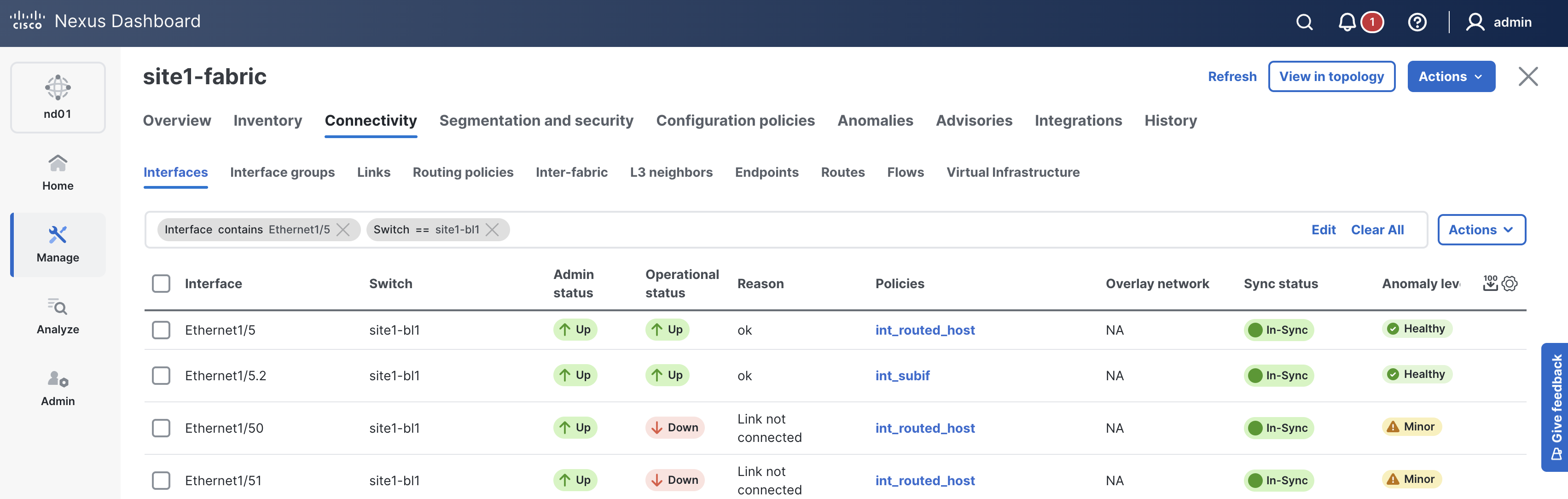
Task: Toggle the select-all header checkbox
Action: tap(161, 284)
